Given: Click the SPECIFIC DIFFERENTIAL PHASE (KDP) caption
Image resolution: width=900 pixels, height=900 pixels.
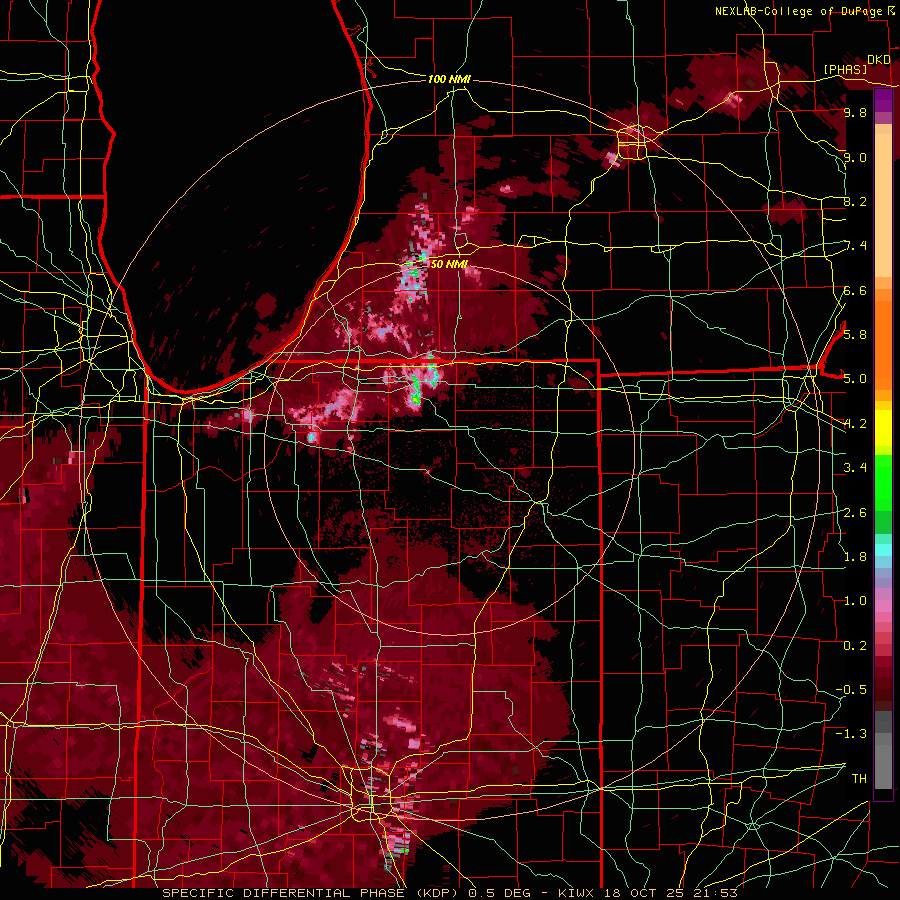Looking at the screenshot, I should (x=311, y=893).
